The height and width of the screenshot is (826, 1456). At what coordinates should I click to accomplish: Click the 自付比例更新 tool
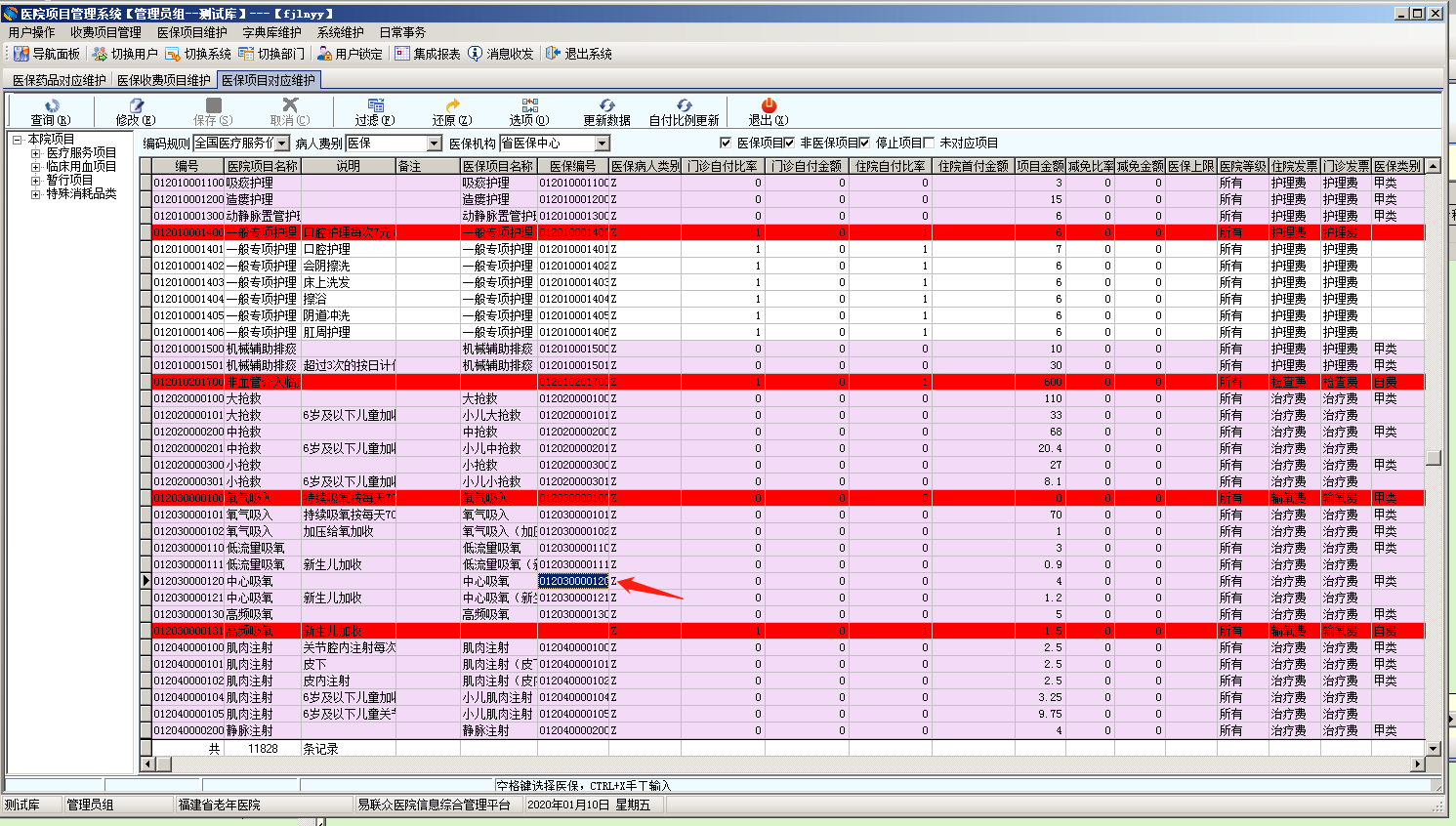pyautogui.click(x=684, y=112)
